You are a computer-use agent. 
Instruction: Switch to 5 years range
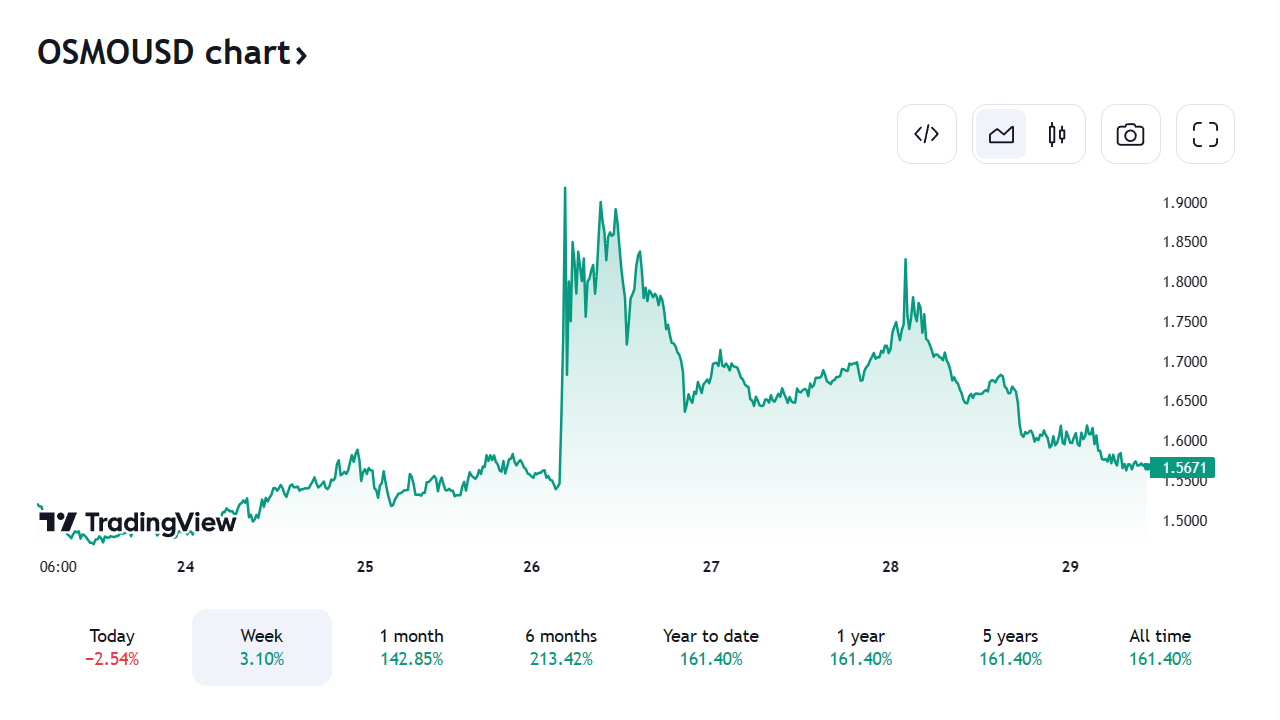tap(1010, 646)
